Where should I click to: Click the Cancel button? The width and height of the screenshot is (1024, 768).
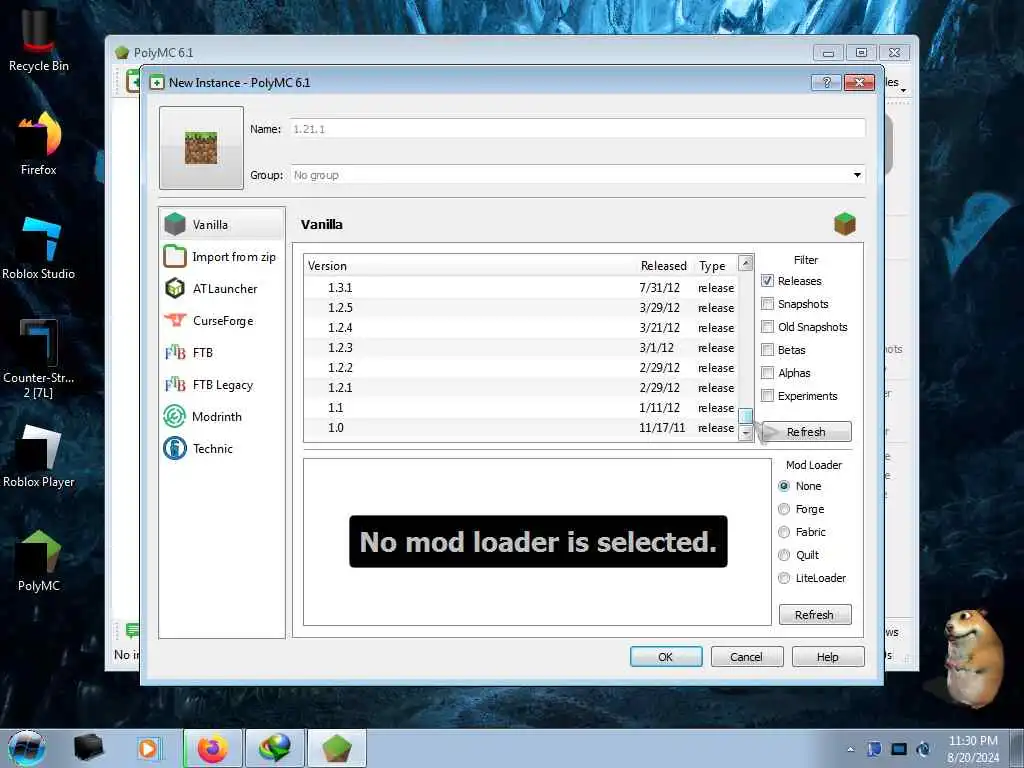[x=747, y=657]
